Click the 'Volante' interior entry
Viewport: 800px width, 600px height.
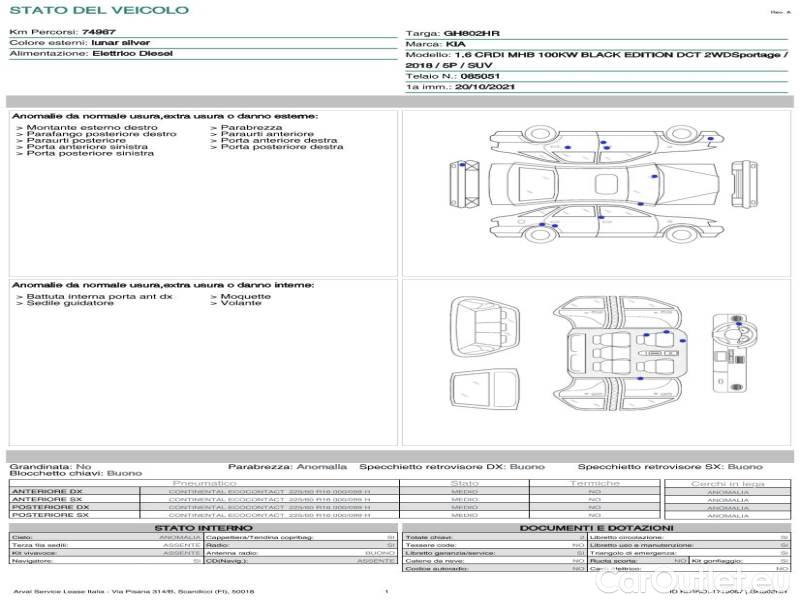tap(241, 303)
